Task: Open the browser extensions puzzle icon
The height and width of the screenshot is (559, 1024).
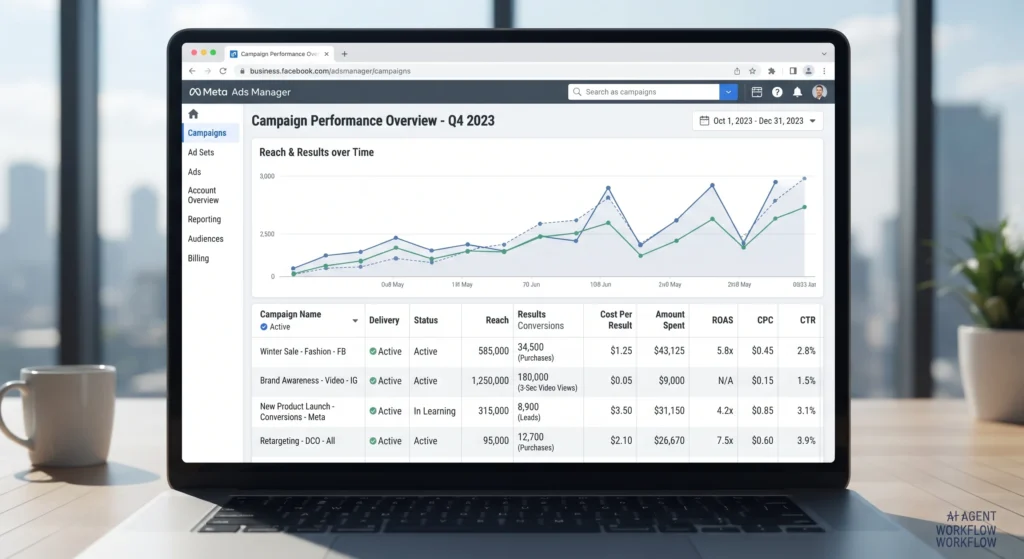Action: (772, 71)
